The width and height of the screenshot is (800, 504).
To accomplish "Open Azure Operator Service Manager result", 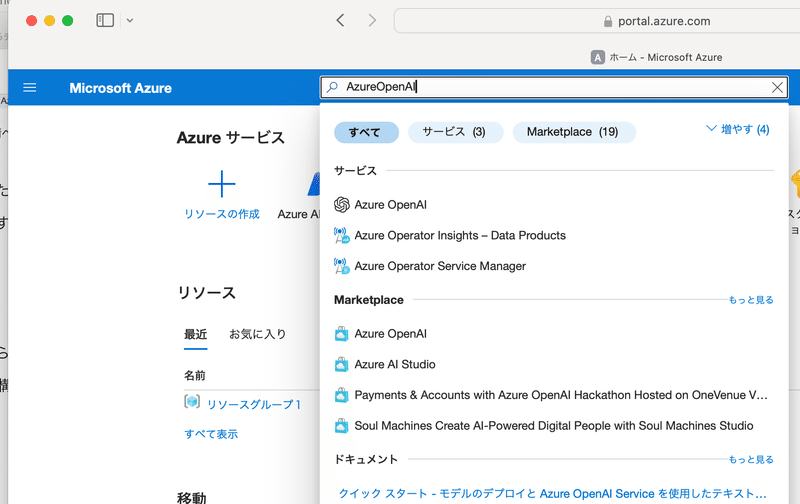I will click(440, 266).
